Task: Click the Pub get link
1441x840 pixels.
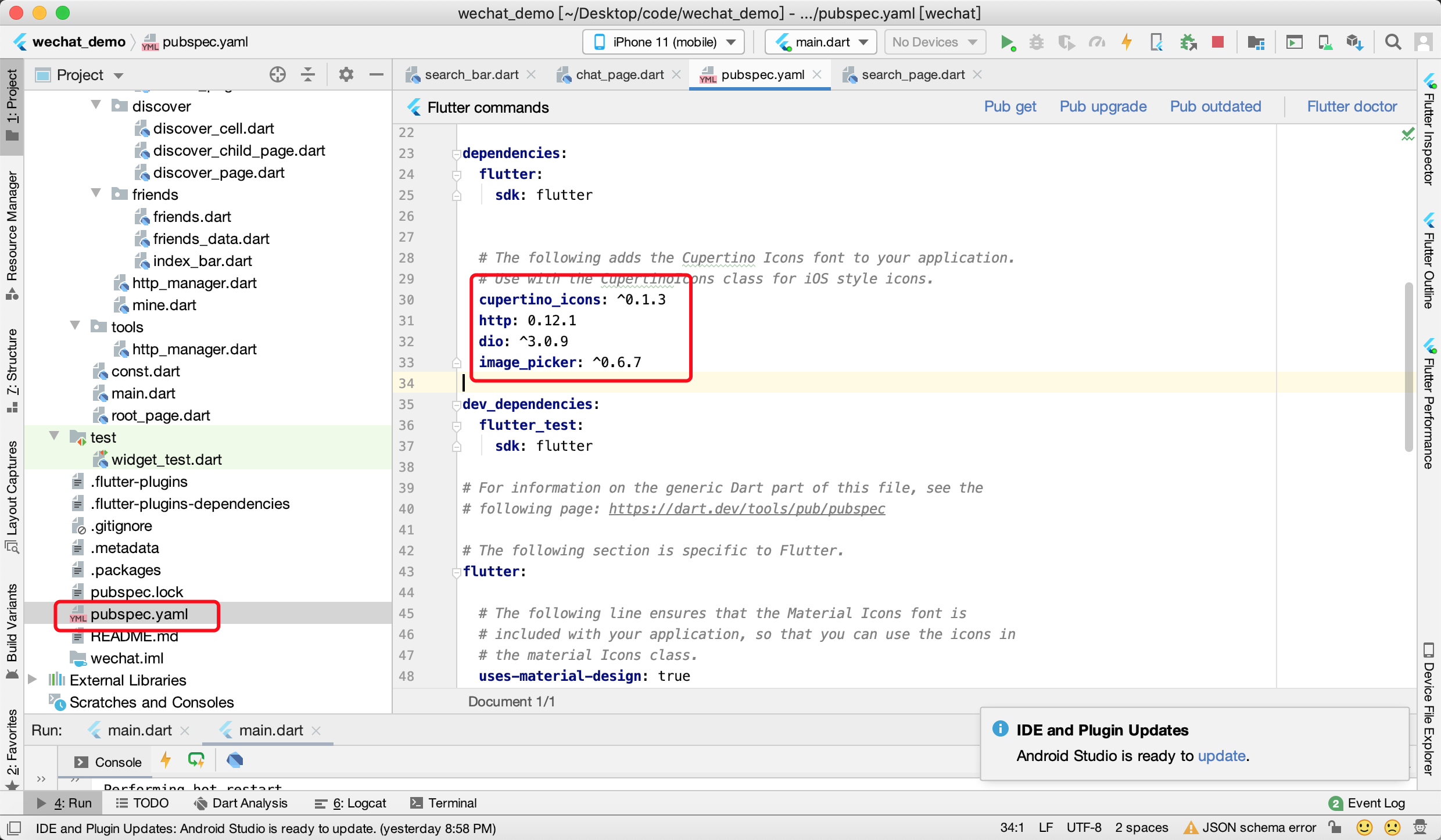Action: click(1010, 107)
